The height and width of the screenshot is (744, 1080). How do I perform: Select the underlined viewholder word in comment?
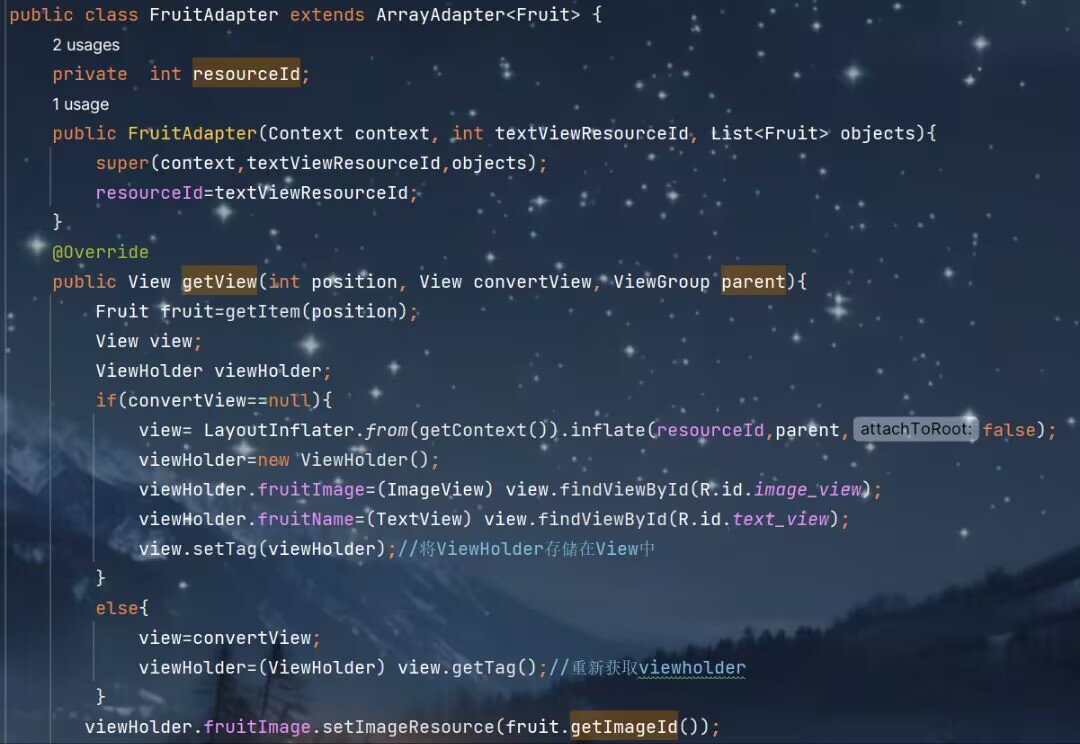point(692,668)
